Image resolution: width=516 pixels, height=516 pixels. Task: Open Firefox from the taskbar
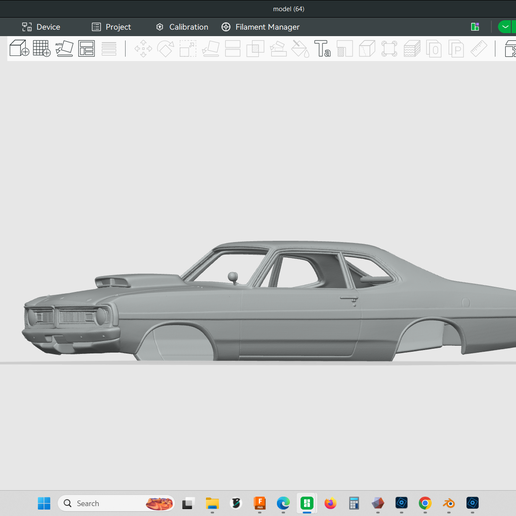[331, 503]
